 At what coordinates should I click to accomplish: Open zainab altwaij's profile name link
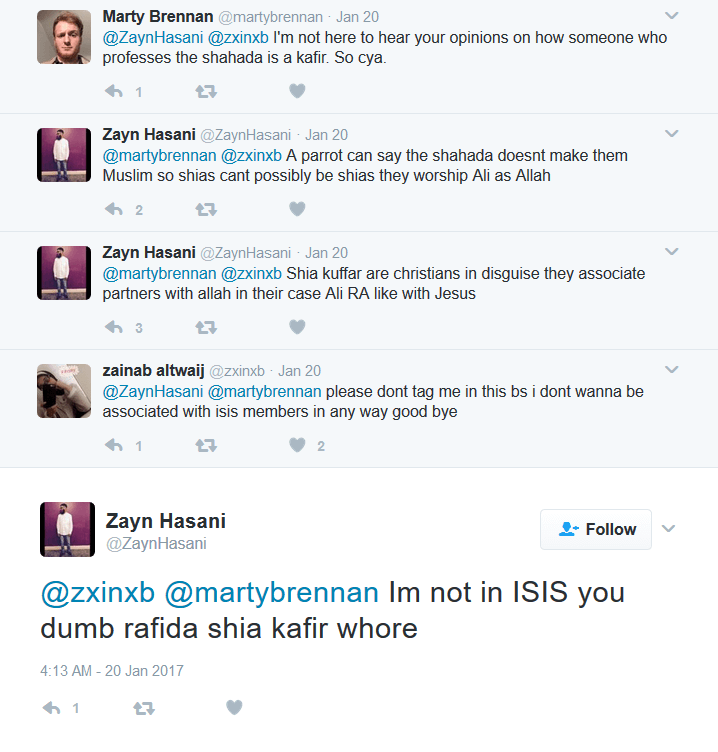pos(151,370)
